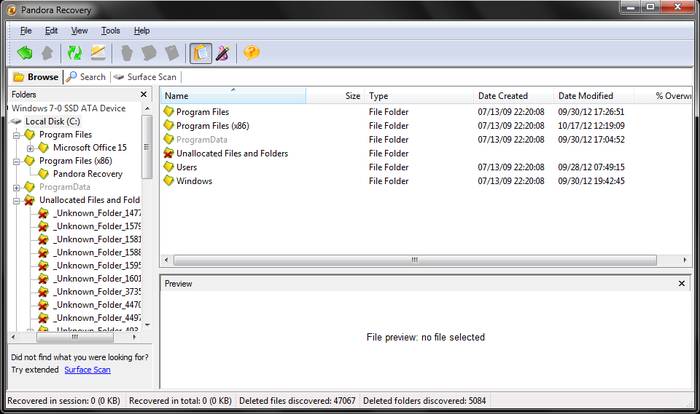
Task: Close the Folders panel
Action: tap(143, 94)
